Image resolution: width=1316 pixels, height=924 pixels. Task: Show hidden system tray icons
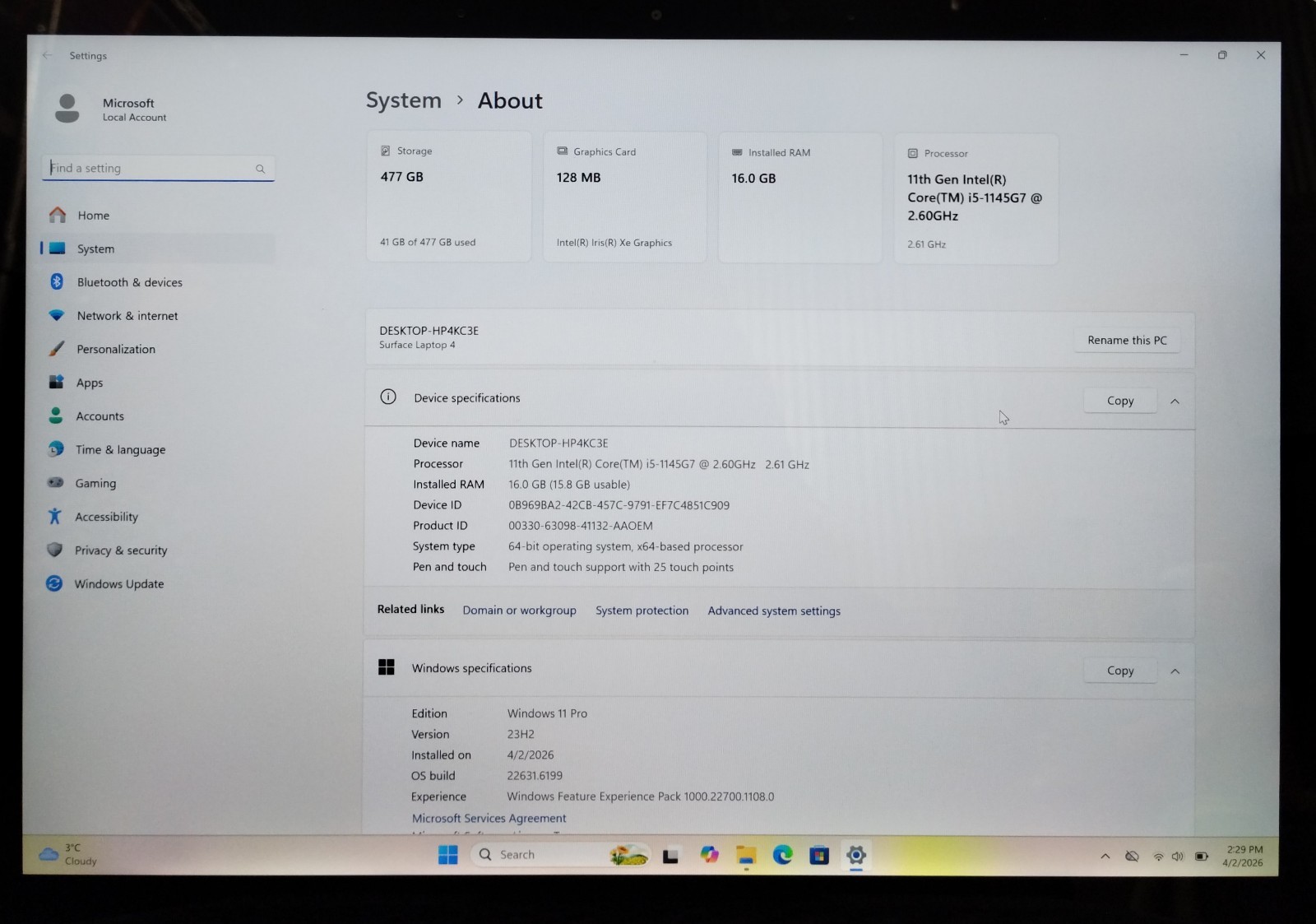pyautogui.click(x=1105, y=857)
